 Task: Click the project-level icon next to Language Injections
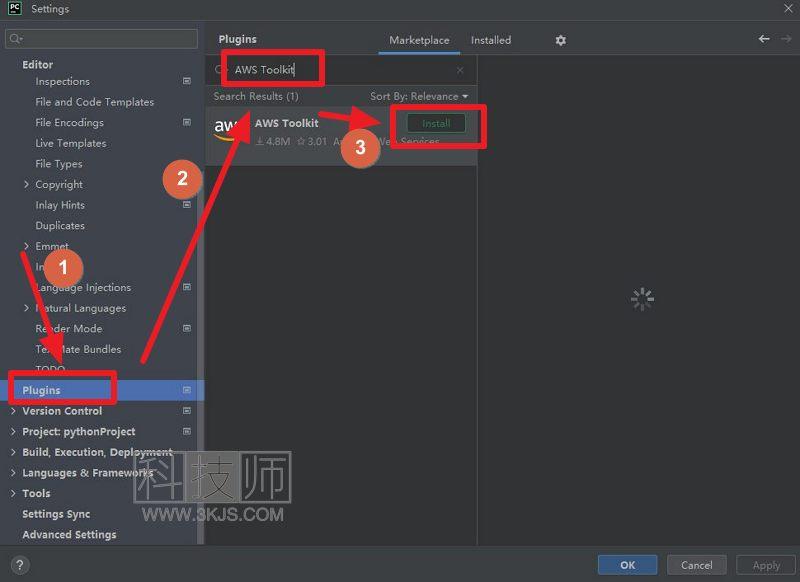coord(187,287)
